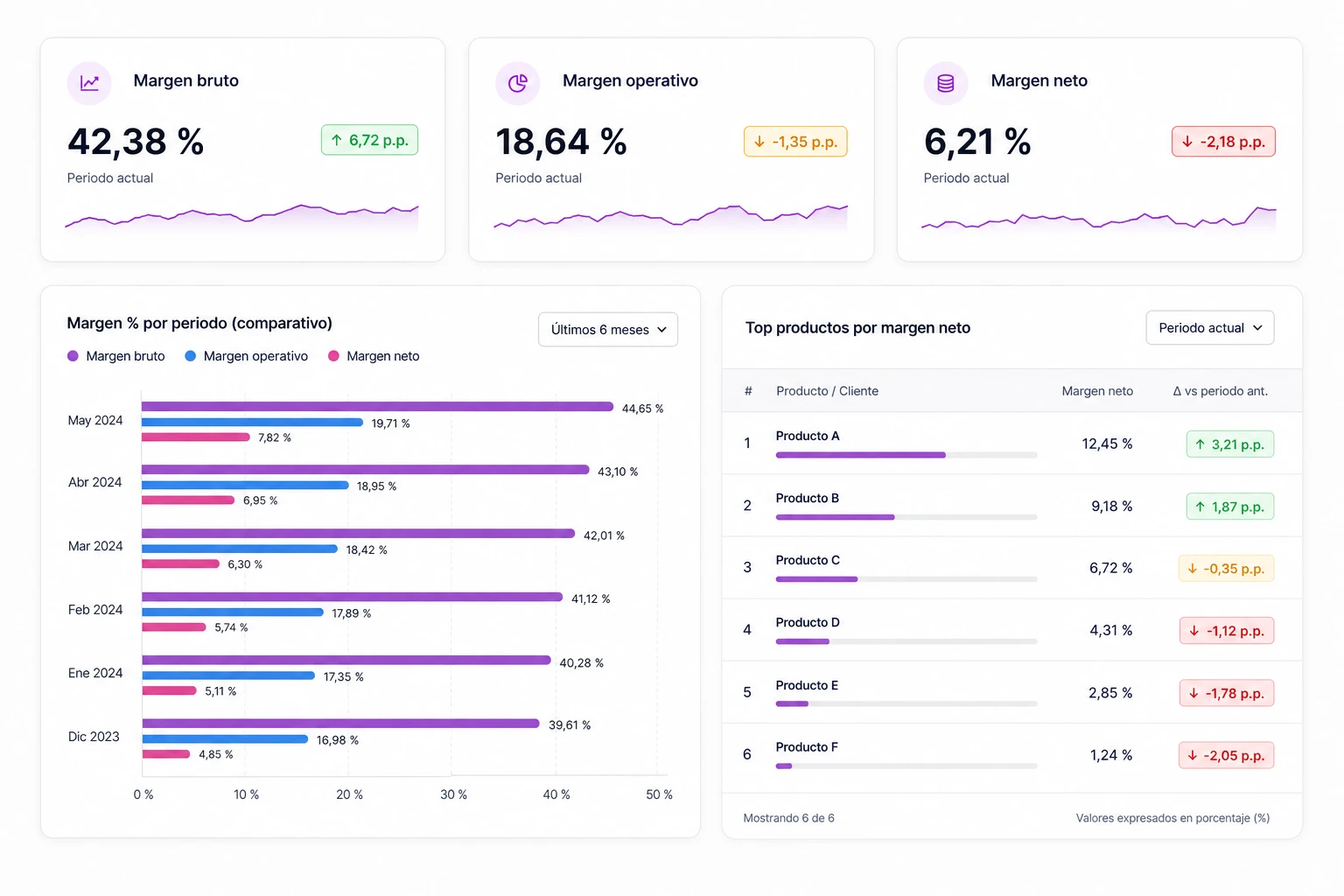Screen dimensions: 1344x896
Task: Click the Mostrando 6 de 6 footer text
Action: (788, 818)
